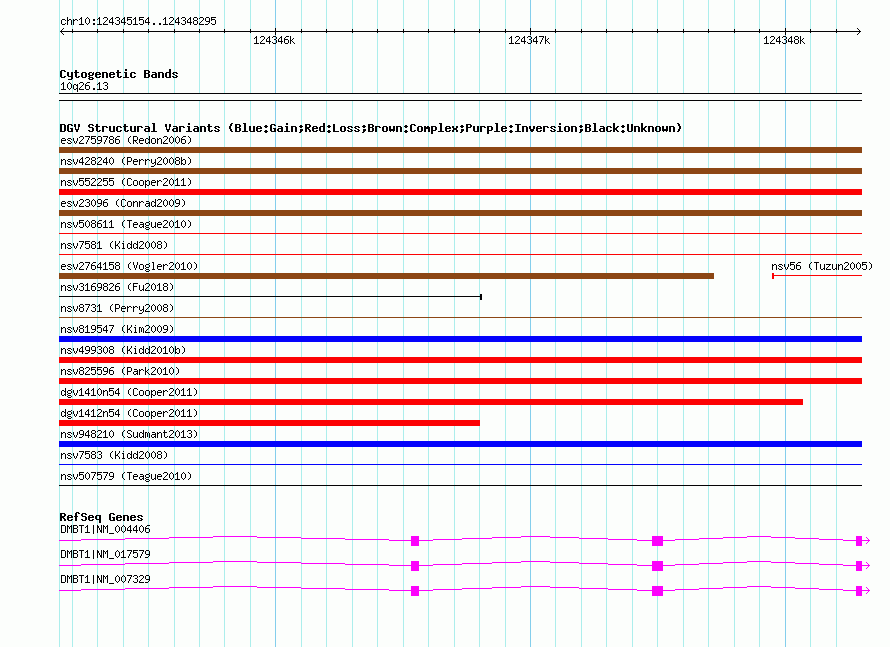Click the 124346k ruler position marker
890x647 pixels.
coord(274,40)
